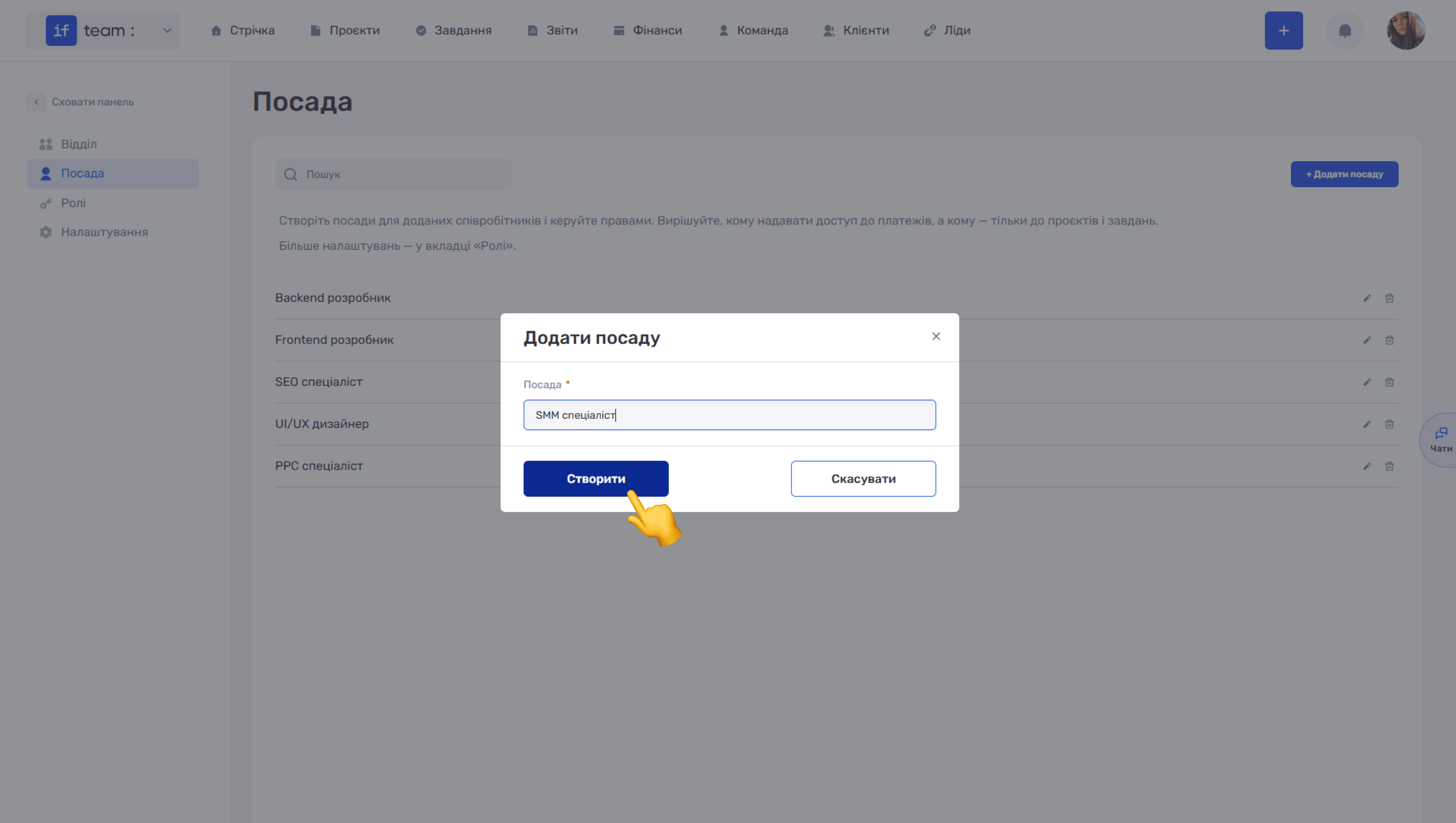Image resolution: width=1456 pixels, height=823 pixels.
Task: Click the Пошук search field
Action: [x=394, y=174]
